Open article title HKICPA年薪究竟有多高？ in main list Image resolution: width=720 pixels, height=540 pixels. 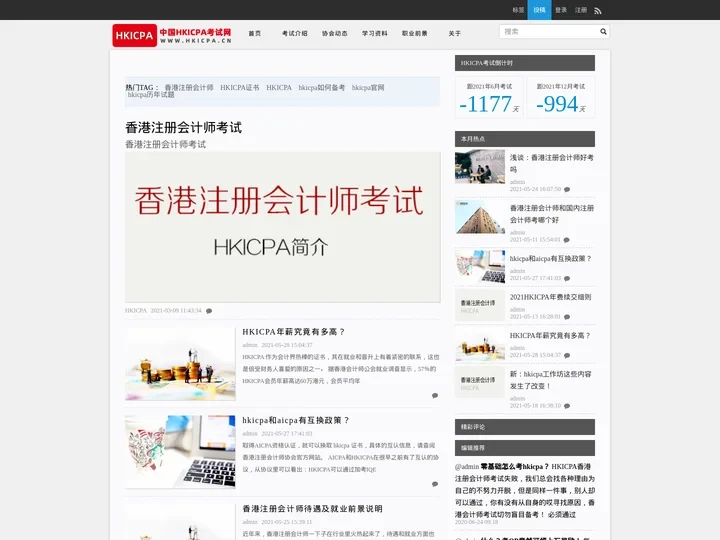[x=293, y=332]
